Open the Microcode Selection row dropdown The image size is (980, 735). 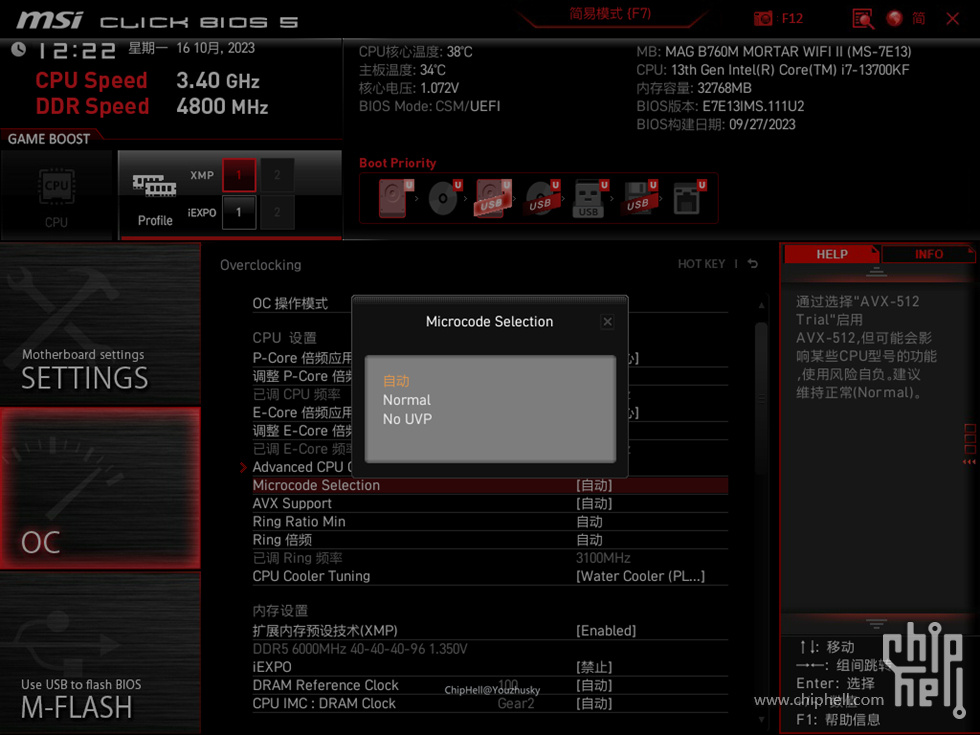(490, 486)
